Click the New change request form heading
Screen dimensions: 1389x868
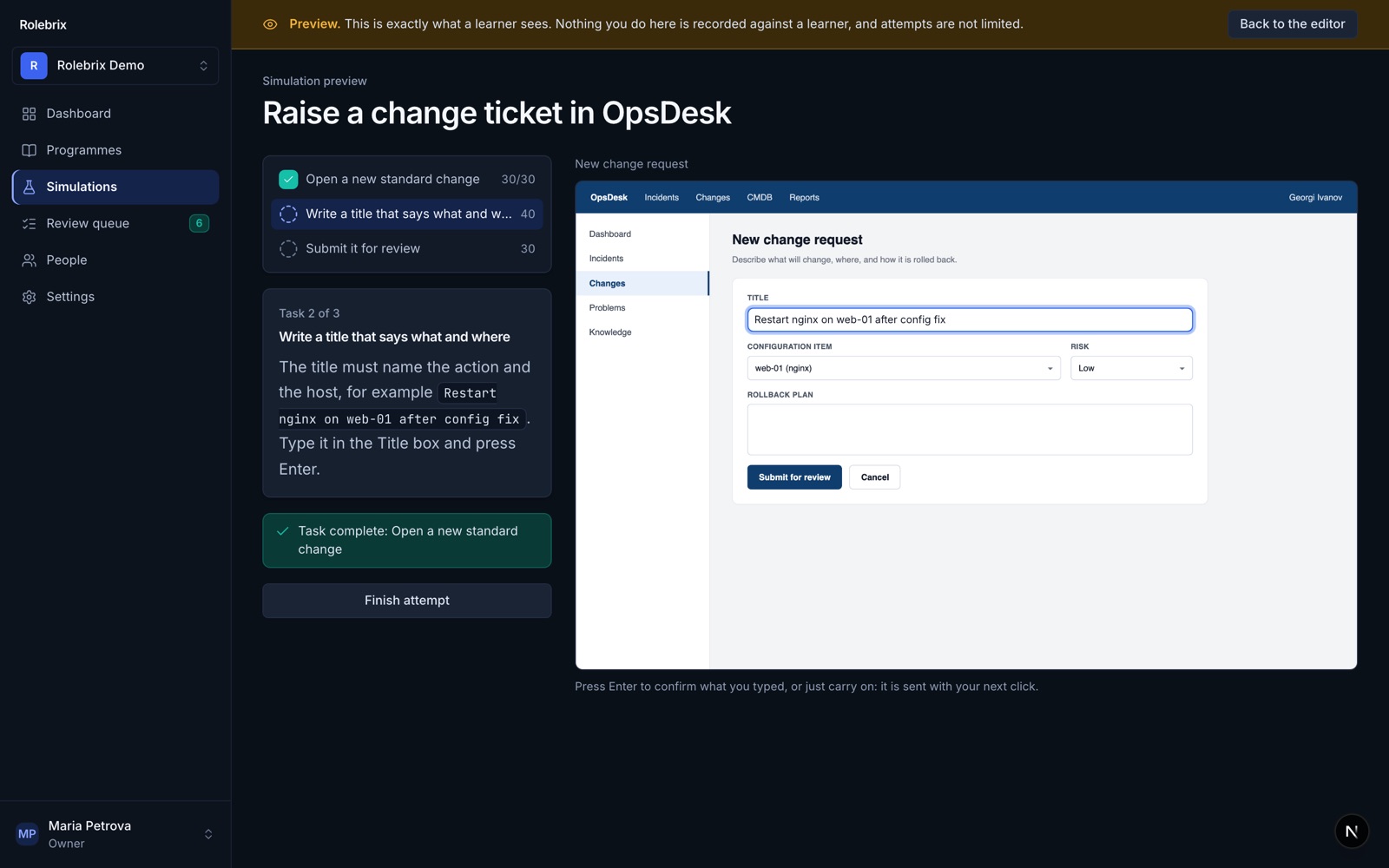[x=797, y=240]
